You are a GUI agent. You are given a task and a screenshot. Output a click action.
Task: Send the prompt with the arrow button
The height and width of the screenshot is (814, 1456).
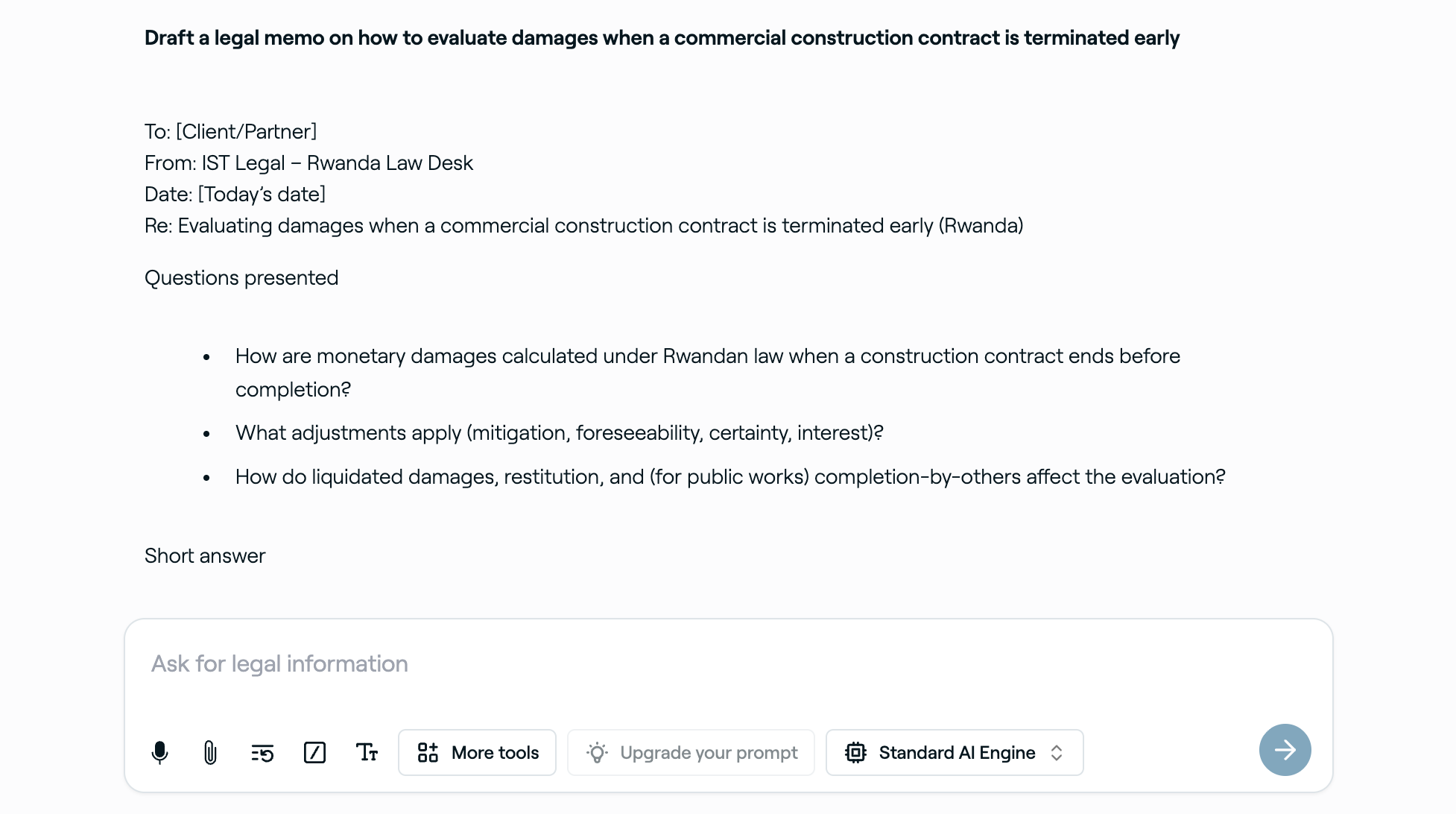click(1285, 750)
